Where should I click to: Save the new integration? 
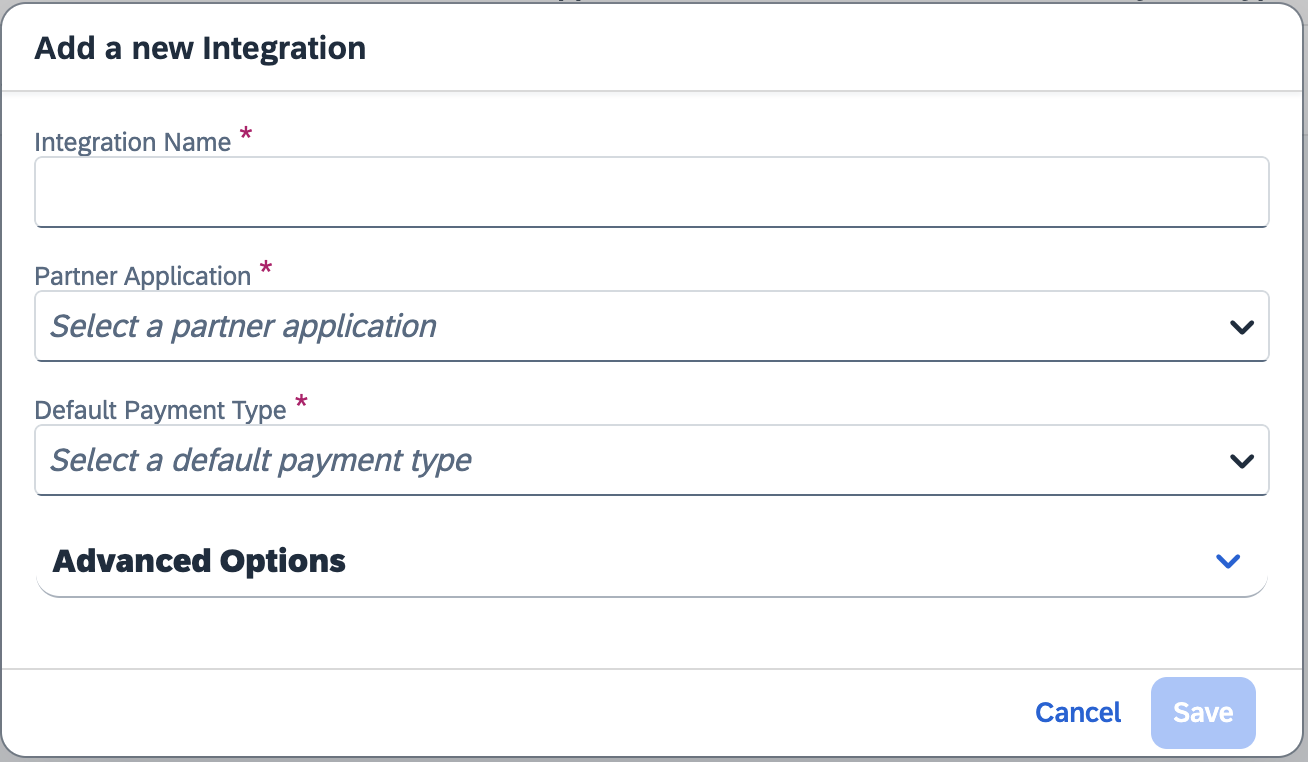point(1203,713)
